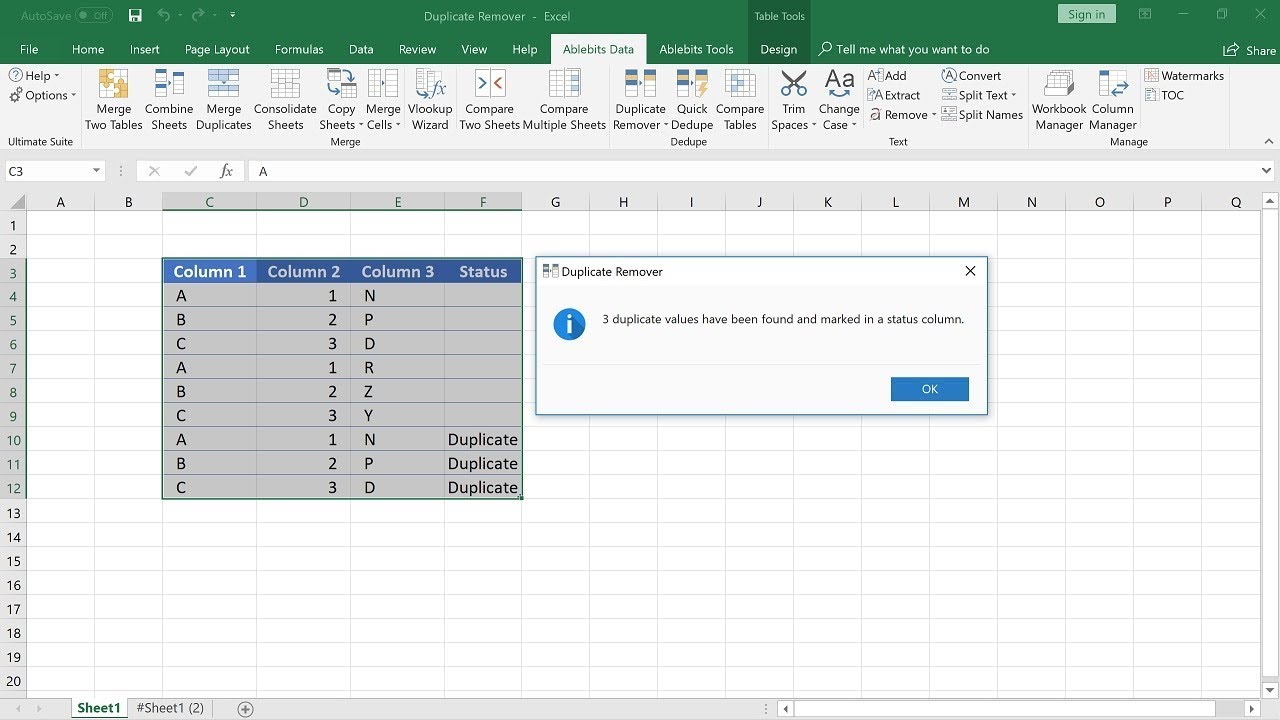The width and height of the screenshot is (1280, 720).
Task: Switch to the #Sheet1 (2) sheet tab
Action: [x=170, y=708]
